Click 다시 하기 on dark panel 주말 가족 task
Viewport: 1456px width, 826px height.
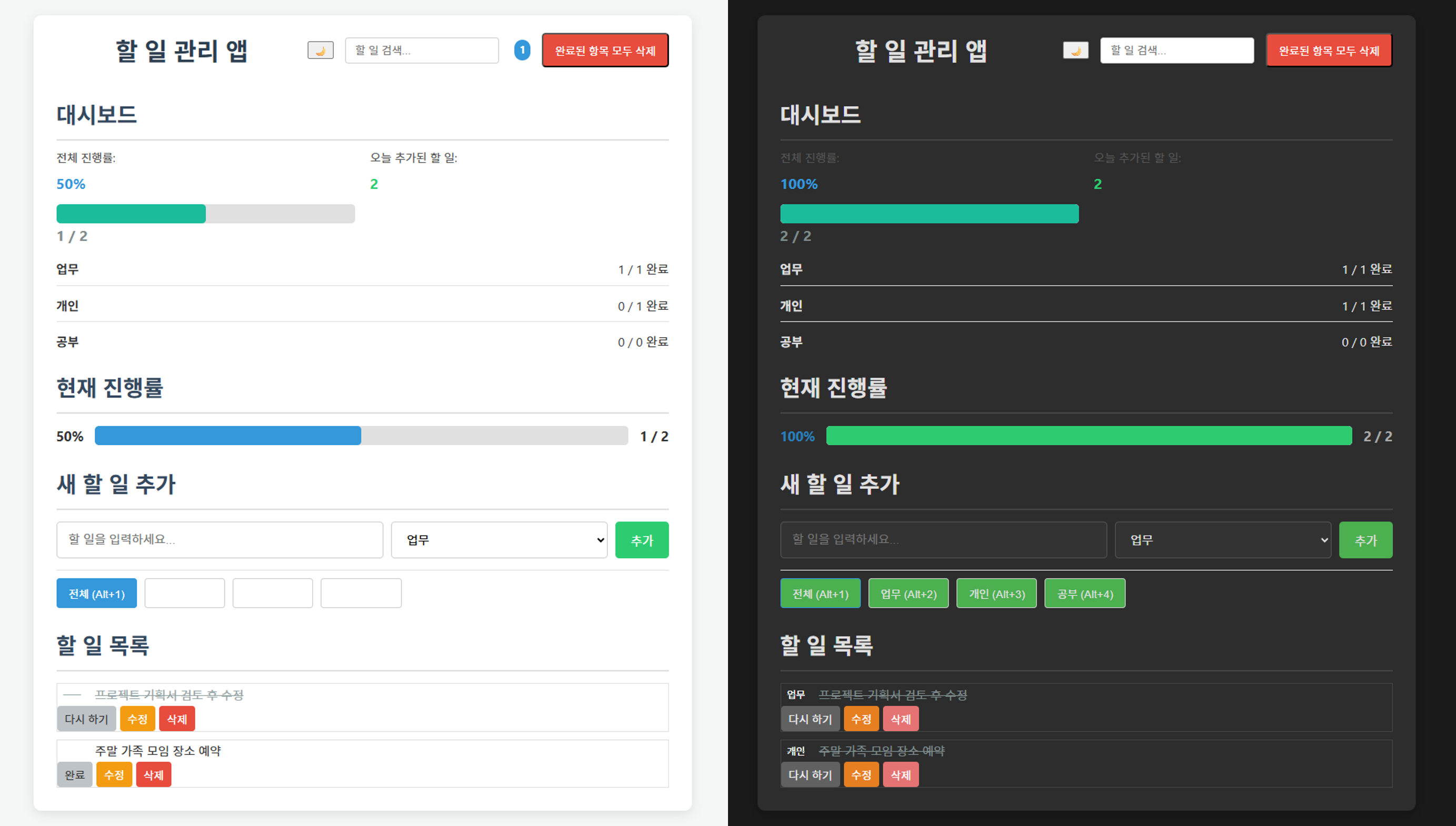pos(810,775)
